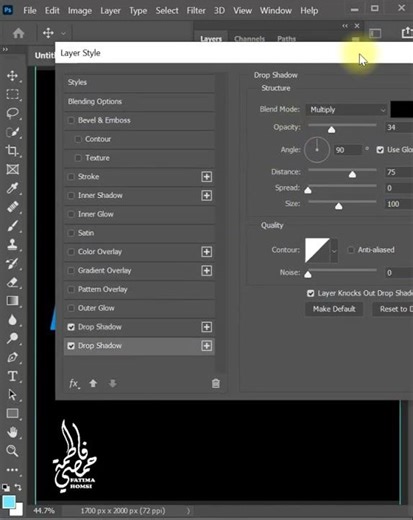Click the fx add-effect icon
This screenshot has width=413, height=520.
point(74,384)
